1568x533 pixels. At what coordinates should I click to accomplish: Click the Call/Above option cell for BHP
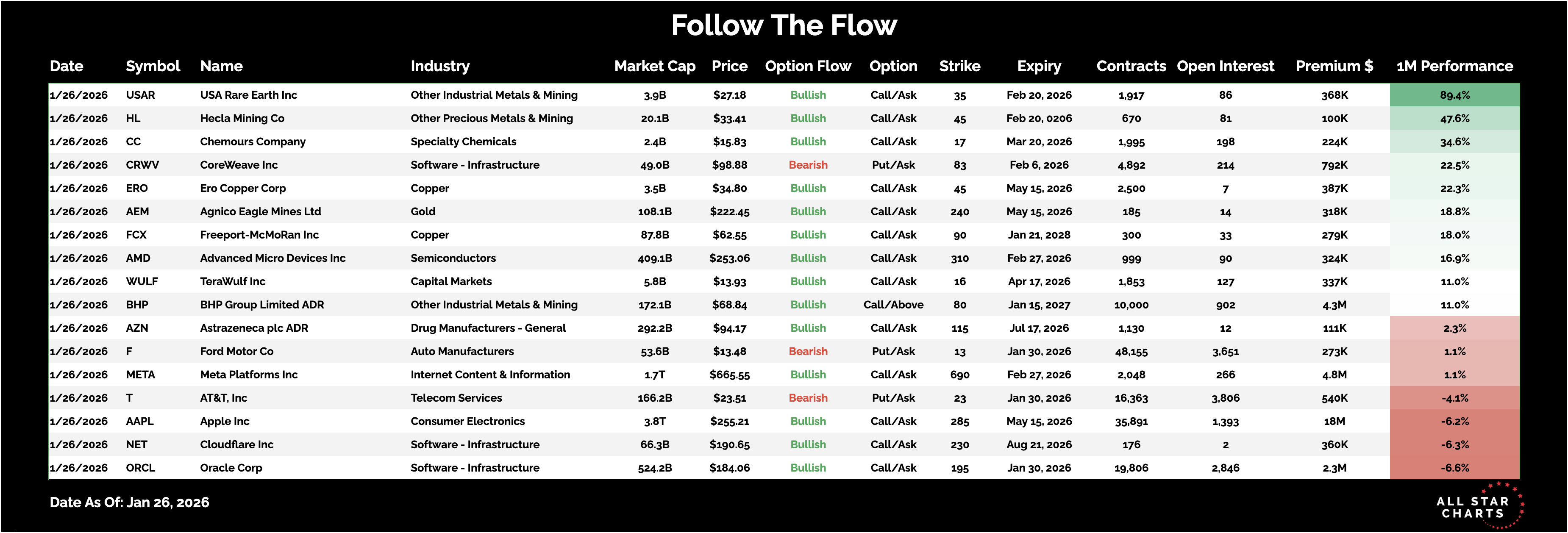tap(893, 305)
